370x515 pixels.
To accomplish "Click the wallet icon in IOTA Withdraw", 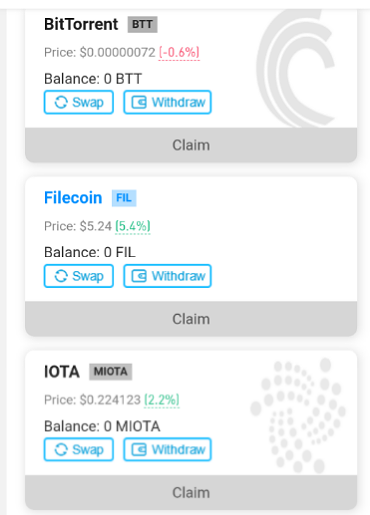I will pos(139,450).
